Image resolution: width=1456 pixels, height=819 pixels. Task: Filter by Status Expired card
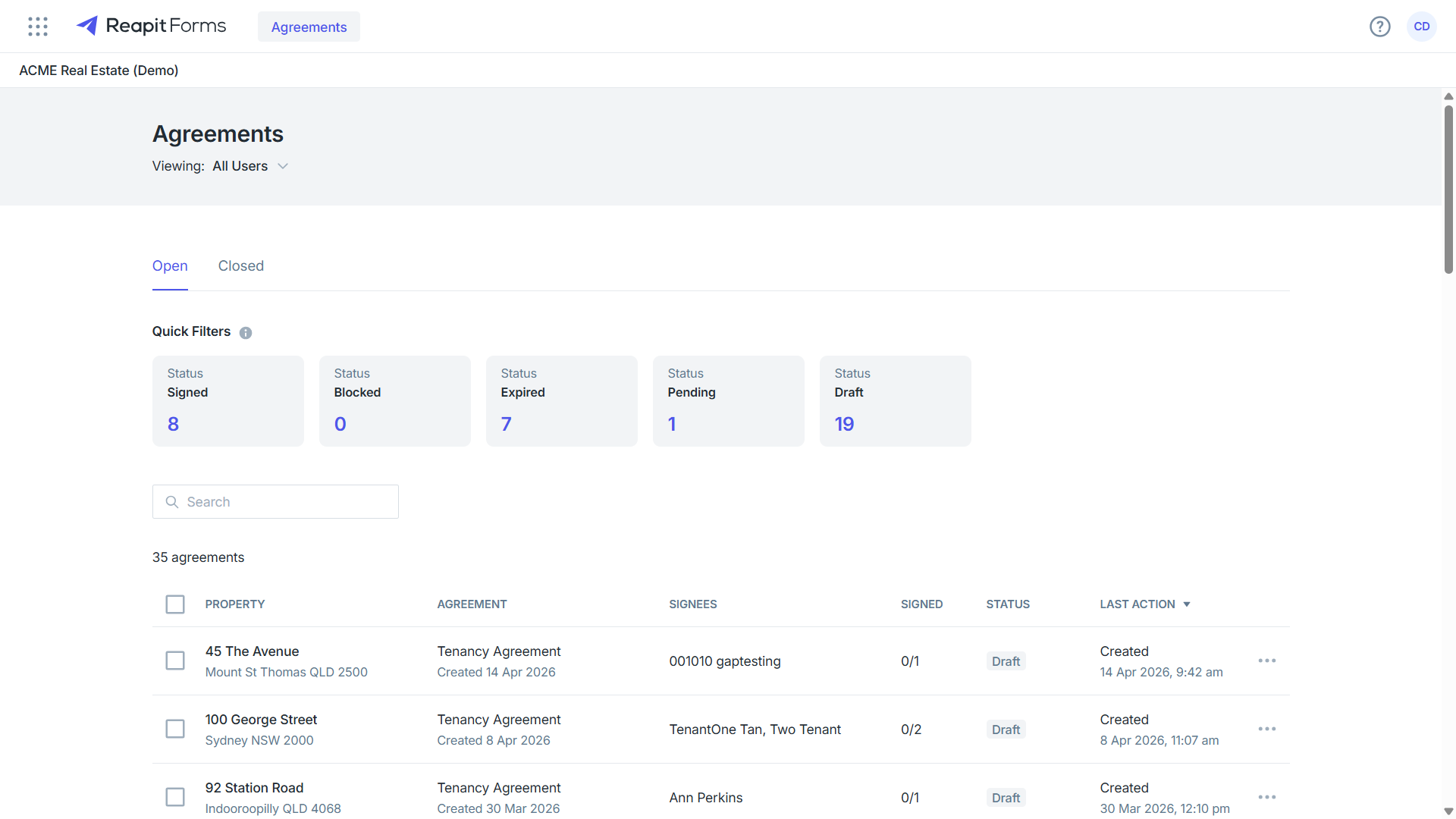pos(562,401)
